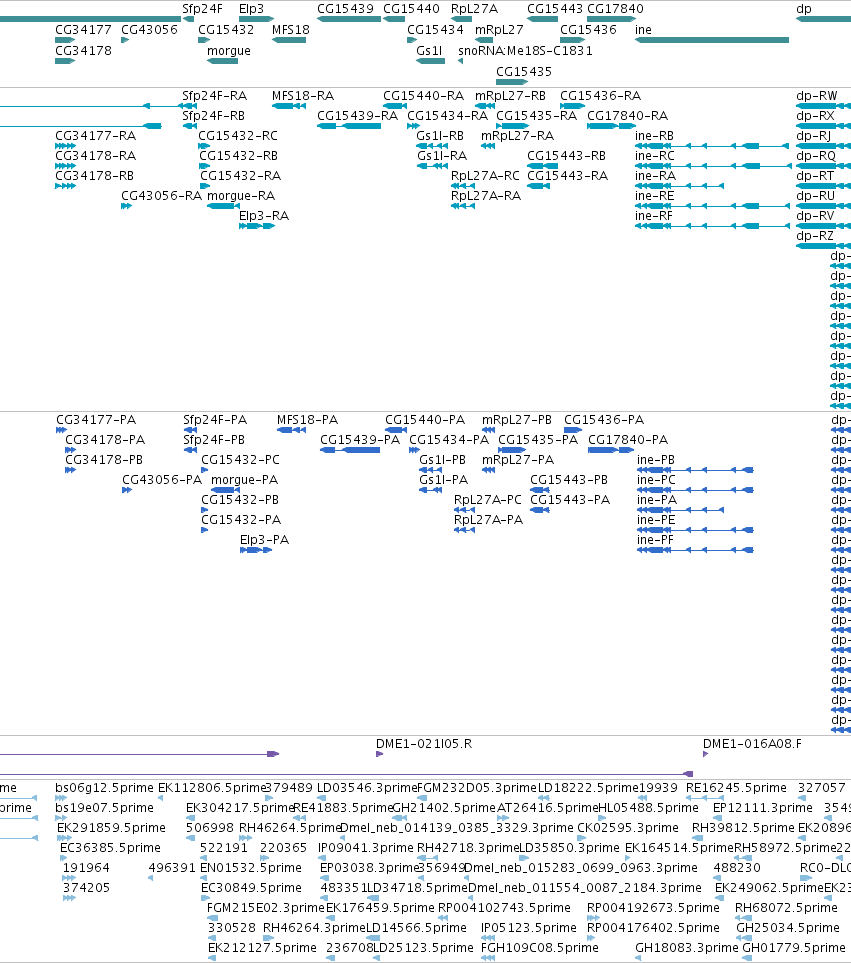The height and width of the screenshot is (963, 851).
Task: Click the Elp3 gene glyph
Action: pyautogui.click(x=256, y=20)
